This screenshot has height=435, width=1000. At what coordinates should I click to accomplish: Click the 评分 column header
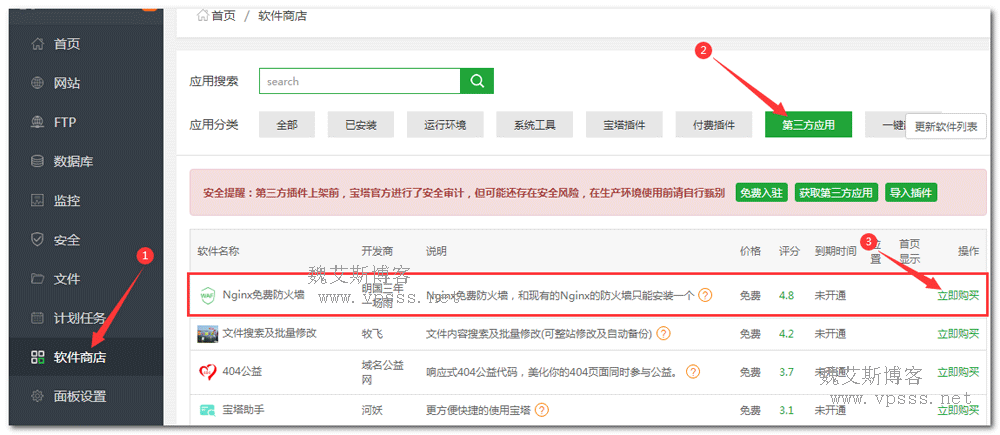tap(789, 251)
